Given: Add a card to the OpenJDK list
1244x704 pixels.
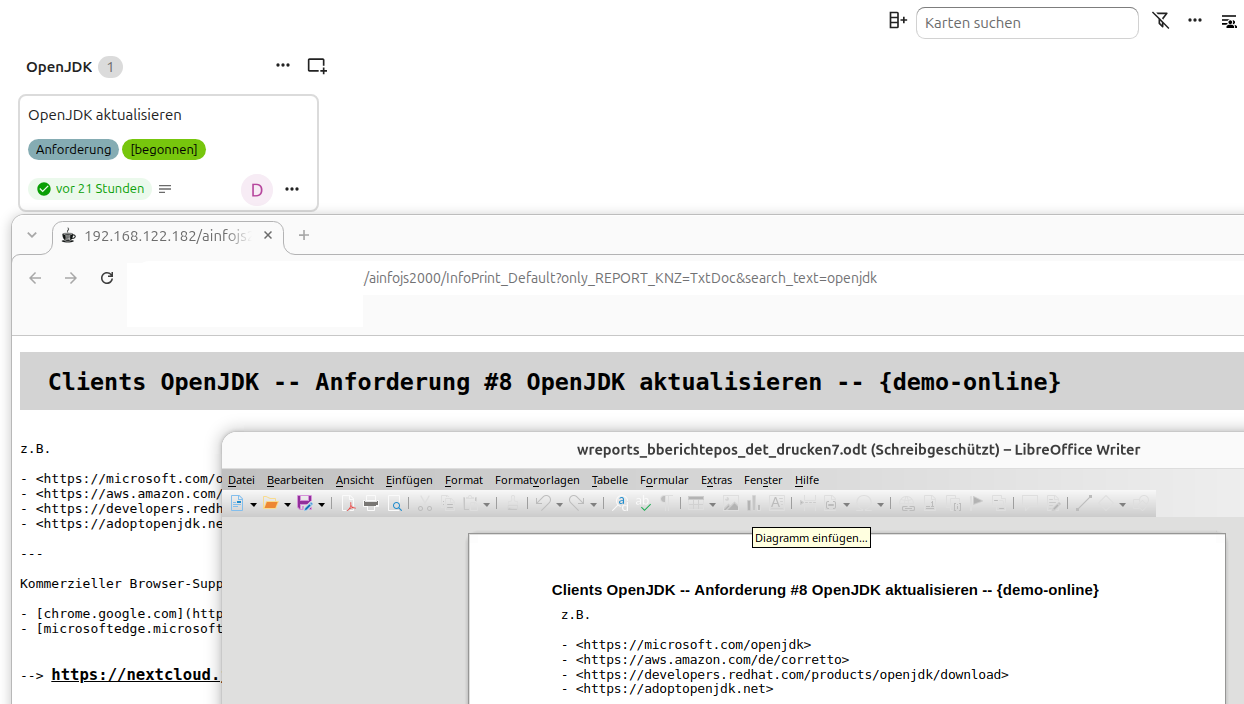Looking at the screenshot, I should (x=317, y=66).
